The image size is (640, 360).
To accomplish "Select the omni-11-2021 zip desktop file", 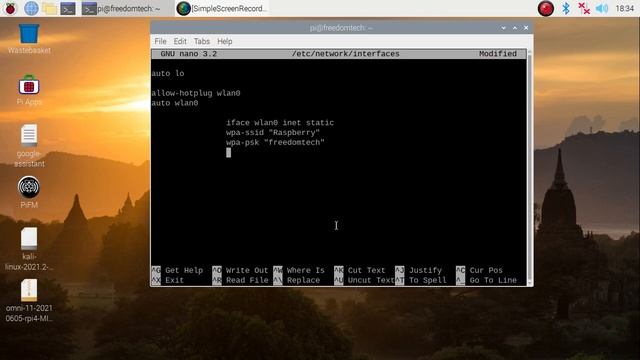I will tap(29, 301).
